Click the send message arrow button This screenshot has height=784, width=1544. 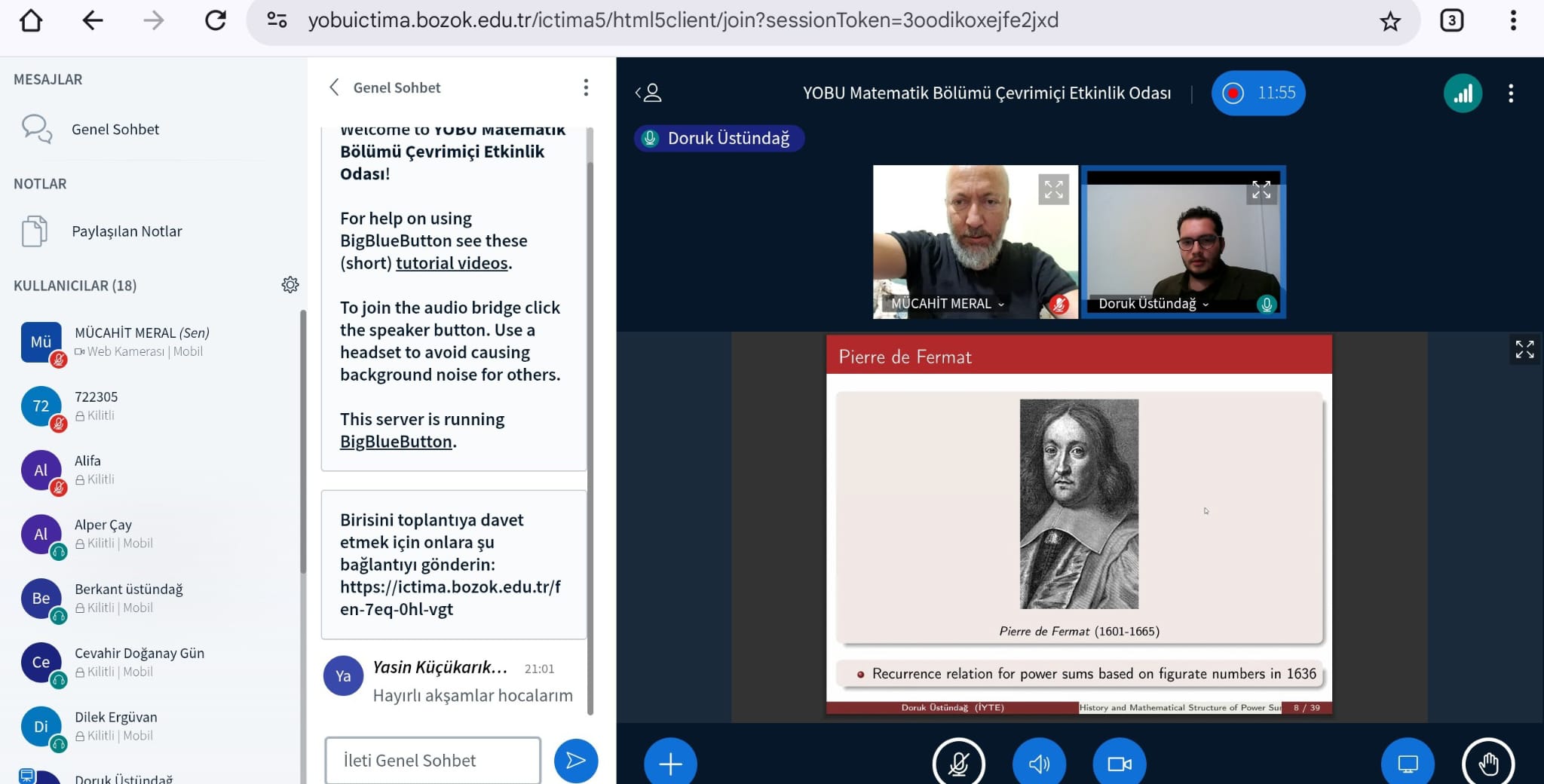pos(576,760)
